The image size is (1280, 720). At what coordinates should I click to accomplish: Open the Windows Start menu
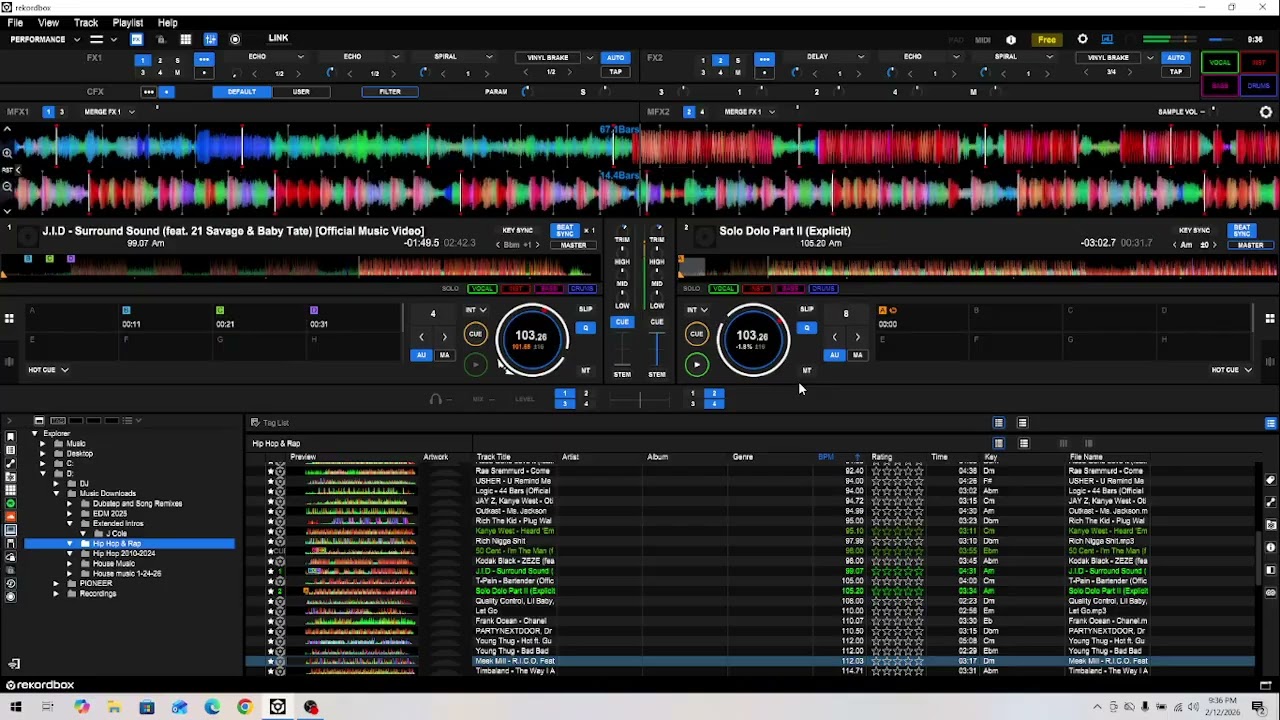[x=16, y=708]
